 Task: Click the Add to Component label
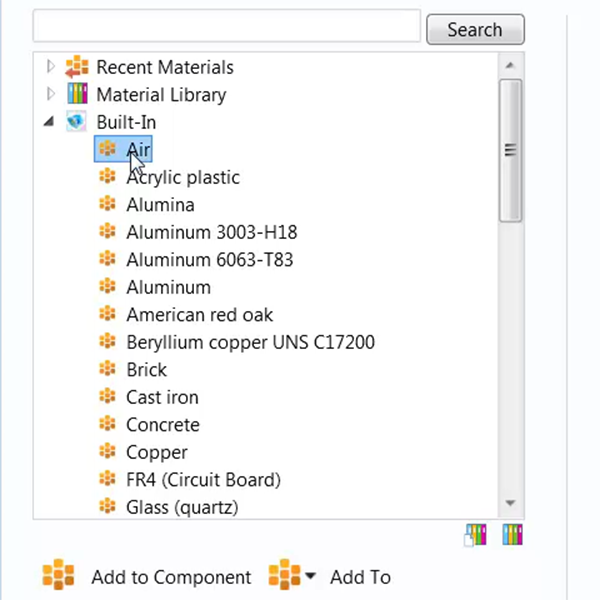tap(171, 577)
